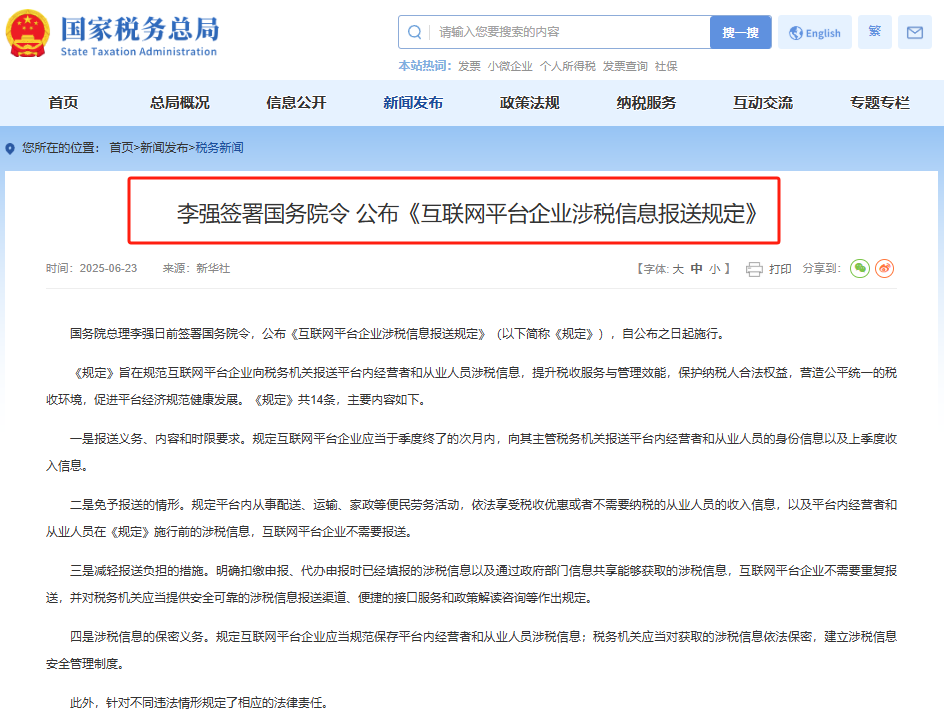Image resolution: width=944 pixels, height=720 pixels.
Task: Click the print icon next to 打印
Action: pyautogui.click(x=753, y=268)
